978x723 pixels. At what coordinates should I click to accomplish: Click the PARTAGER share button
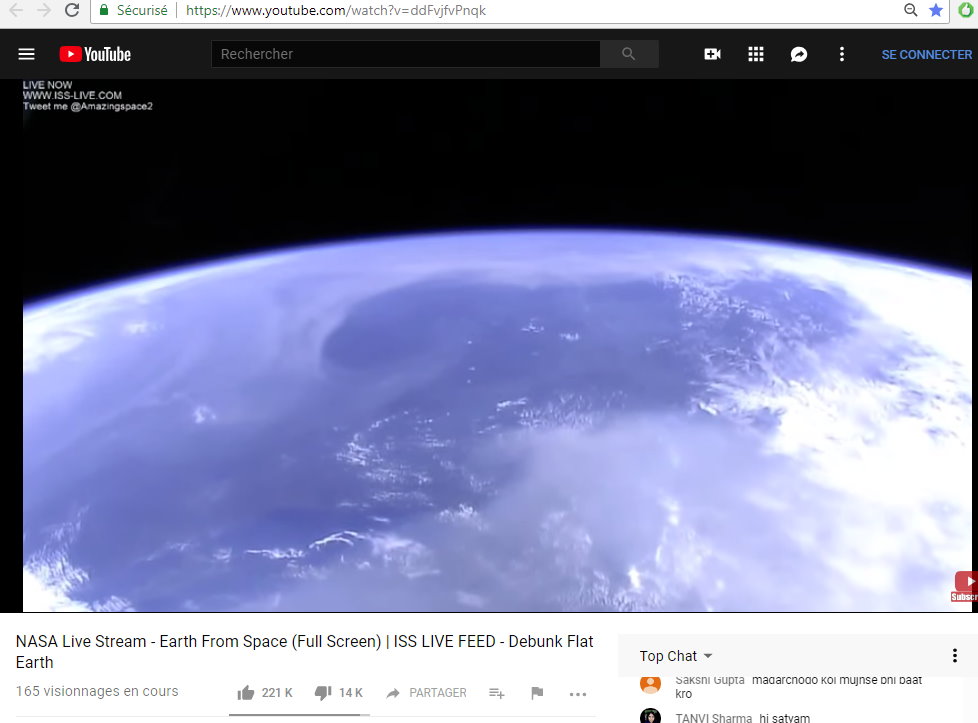pos(426,693)
